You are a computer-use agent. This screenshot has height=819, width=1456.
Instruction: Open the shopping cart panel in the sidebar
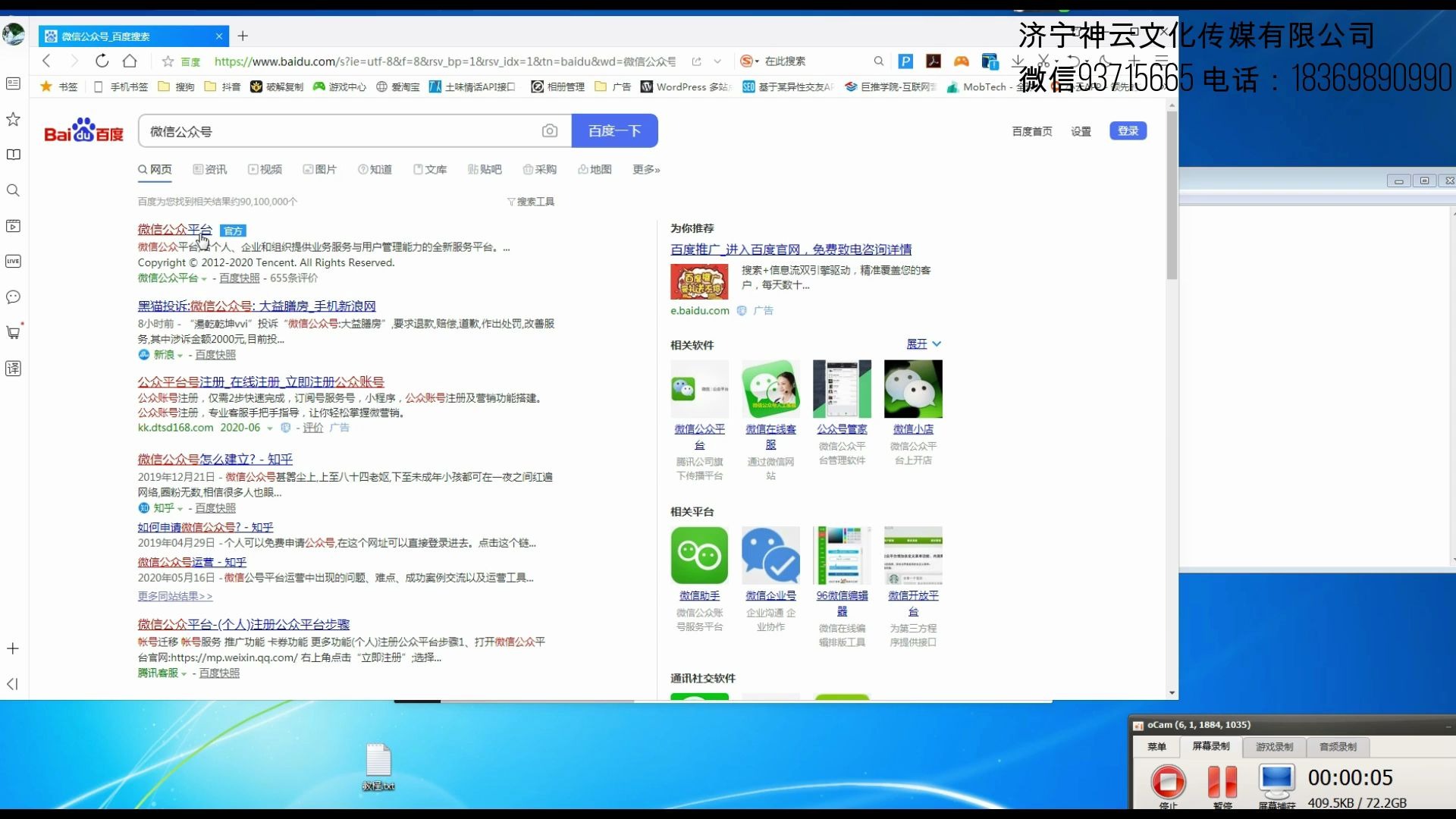(12, 332)
